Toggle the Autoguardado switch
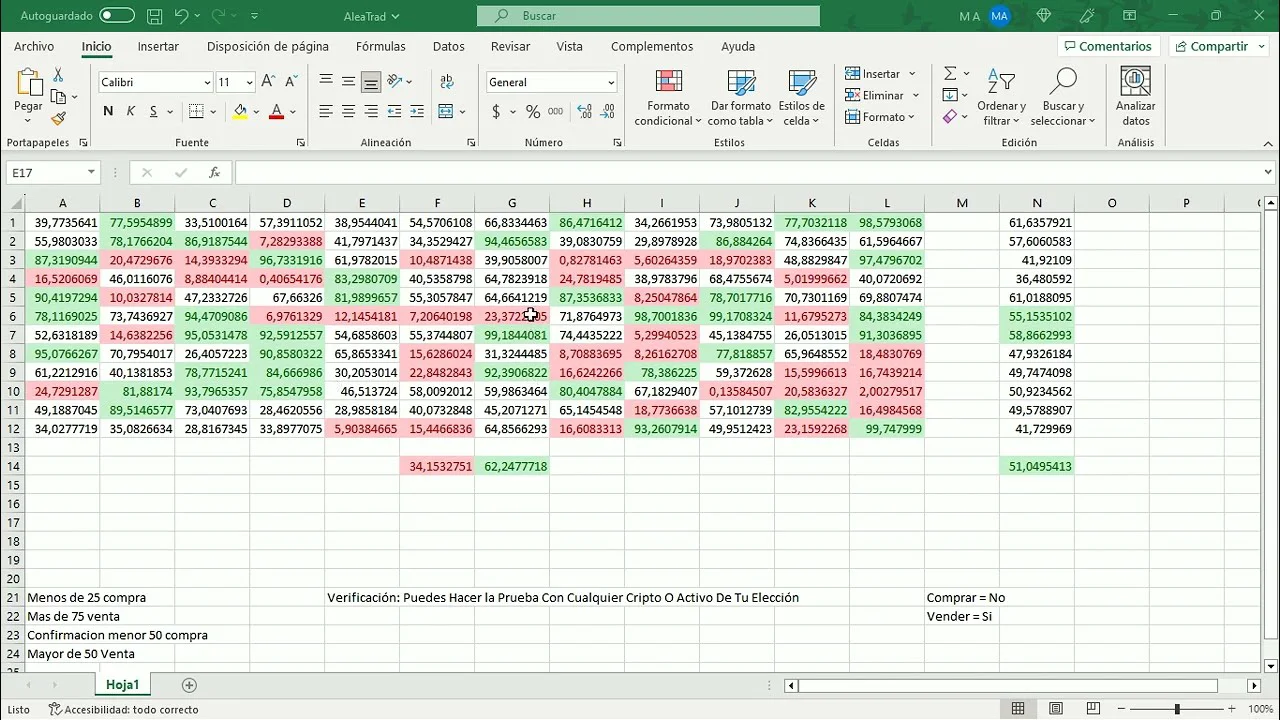Viewport: 1280px width, 720px height. [117, 16]
